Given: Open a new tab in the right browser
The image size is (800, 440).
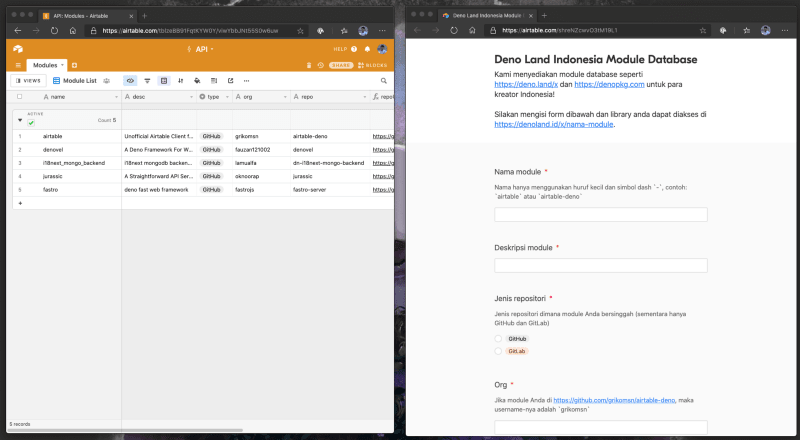Looking at the screenshot, I should (544, 16).
